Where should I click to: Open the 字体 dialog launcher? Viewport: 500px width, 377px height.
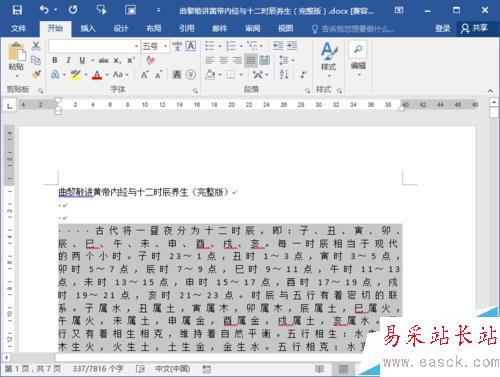pyautogui.click(x=195, y=90)
